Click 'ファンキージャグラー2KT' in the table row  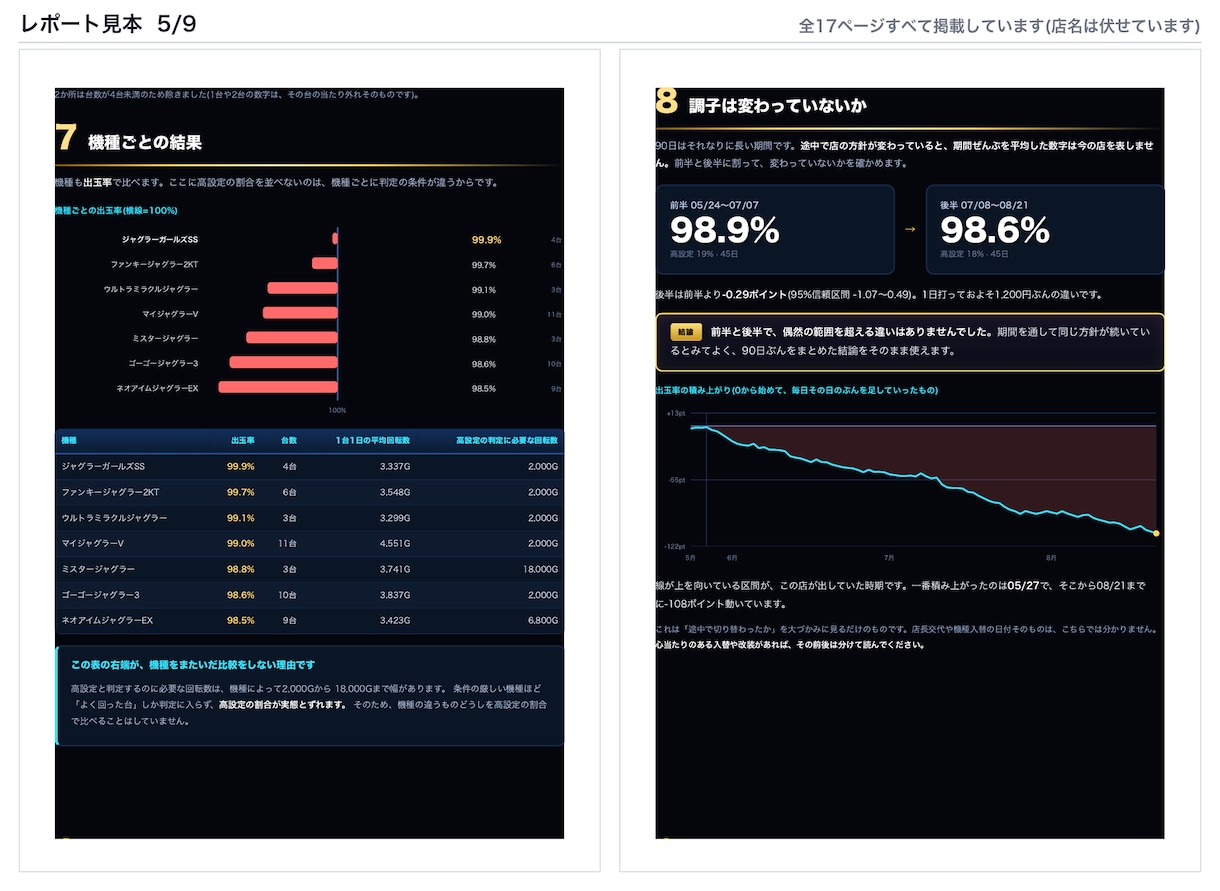(x=110, y=492)
